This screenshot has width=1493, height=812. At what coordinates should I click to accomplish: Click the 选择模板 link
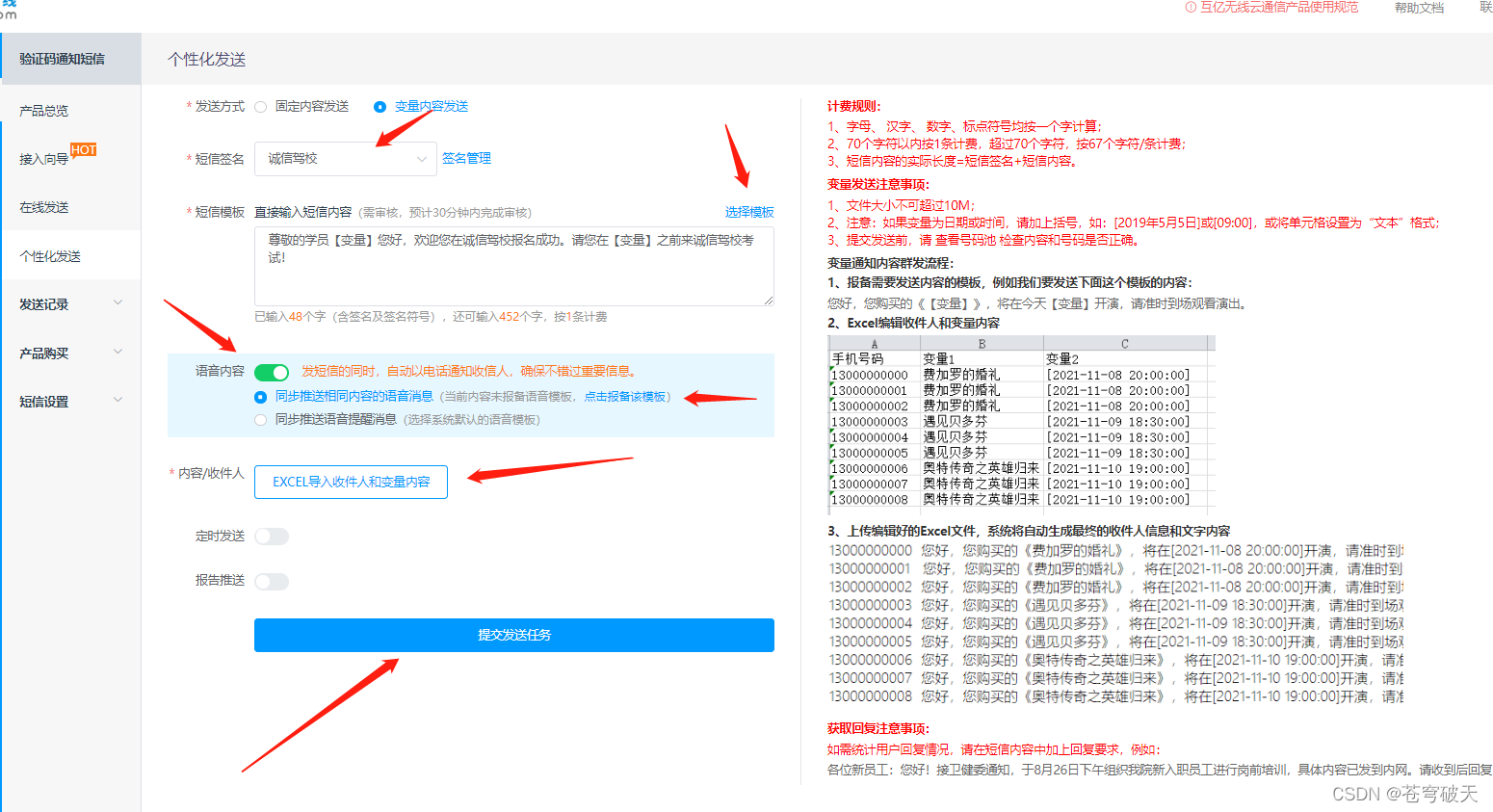coord(749,212)
